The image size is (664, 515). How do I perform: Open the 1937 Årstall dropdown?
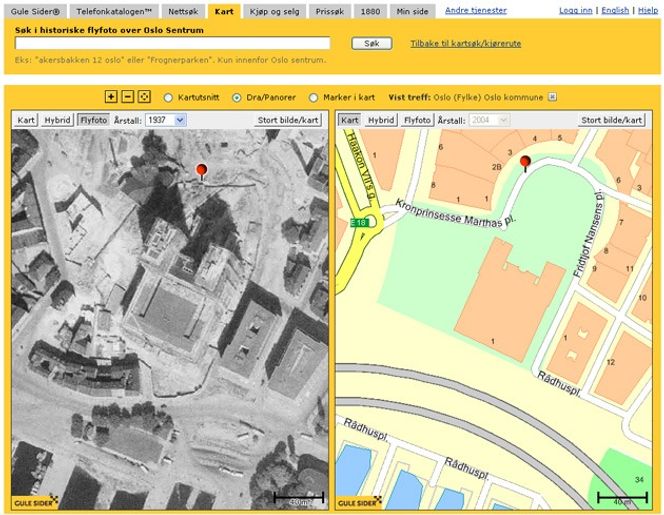[x=166, y=120]
